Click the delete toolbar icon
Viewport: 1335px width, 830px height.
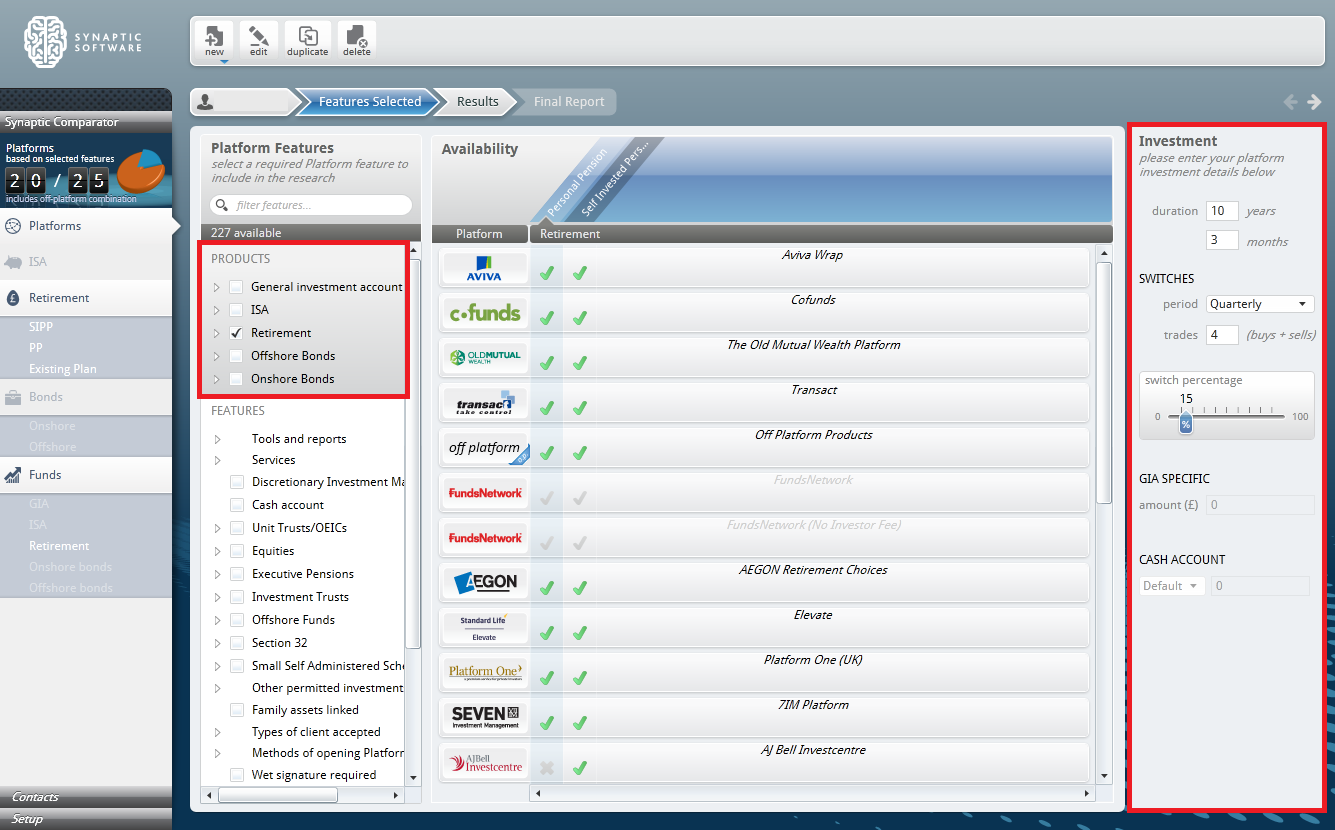357,40
